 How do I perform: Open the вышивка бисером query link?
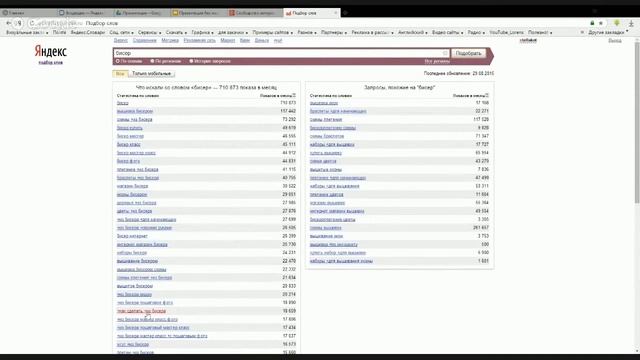pyautogui.click(x=135, y=111)
